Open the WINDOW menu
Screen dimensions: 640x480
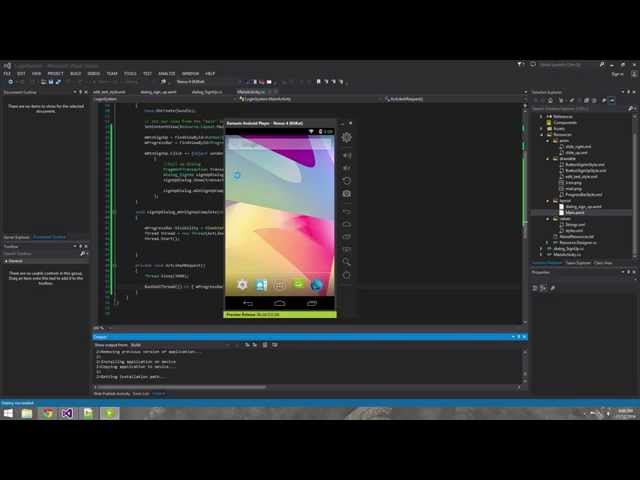coord(190,74)
